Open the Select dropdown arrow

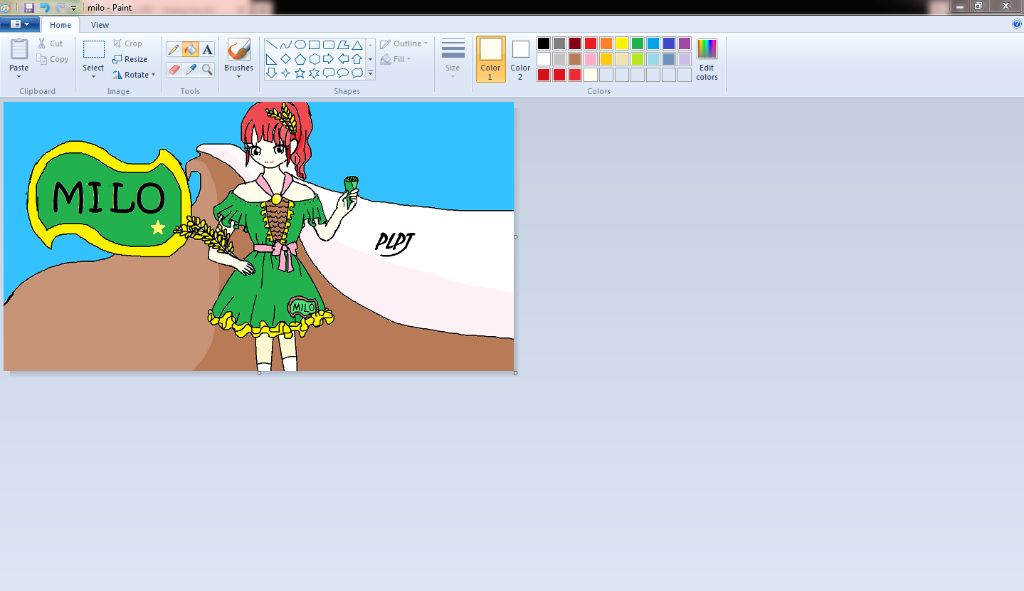click(93, 76)
